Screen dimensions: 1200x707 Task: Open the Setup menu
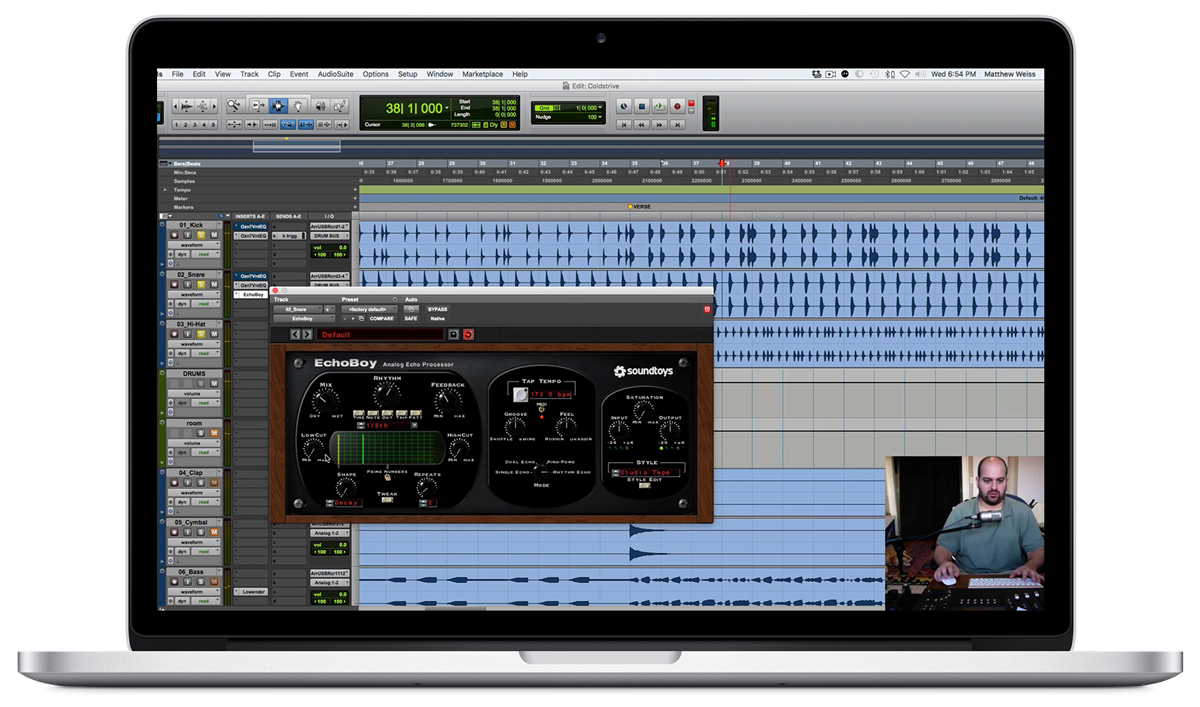tap(407, 74)
